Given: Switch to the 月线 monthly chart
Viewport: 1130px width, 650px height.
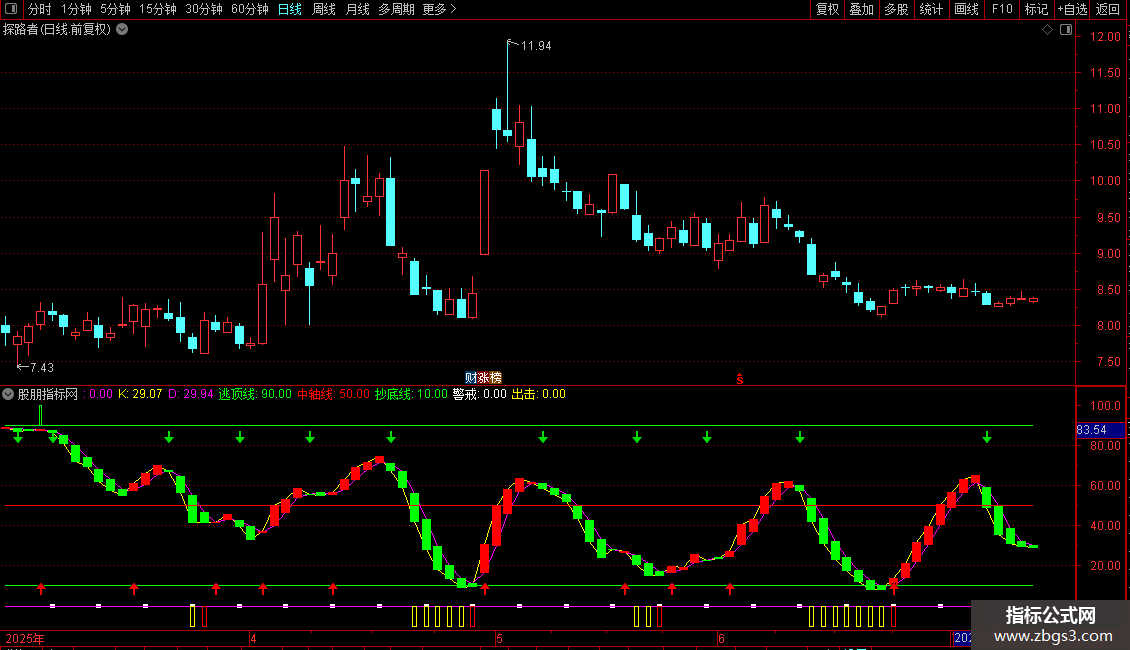Looking at the screenshot, I should (357, 9).
